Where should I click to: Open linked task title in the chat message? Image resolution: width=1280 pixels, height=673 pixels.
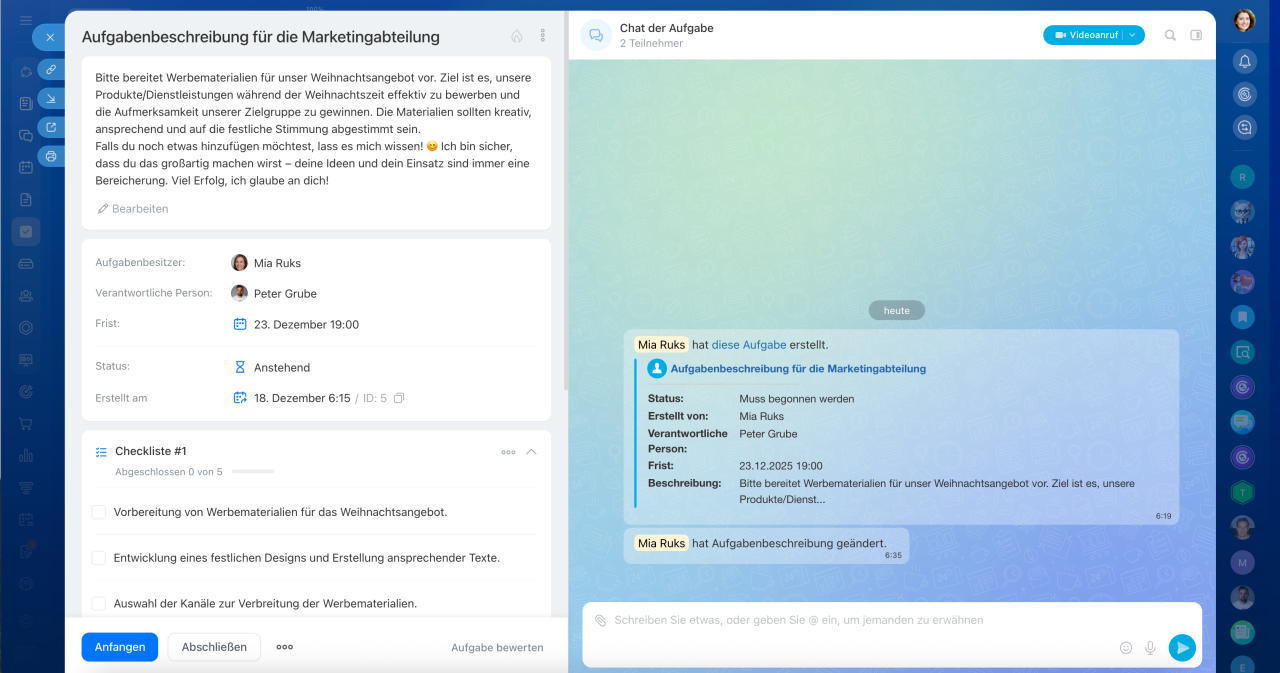(x=798, y=369)
